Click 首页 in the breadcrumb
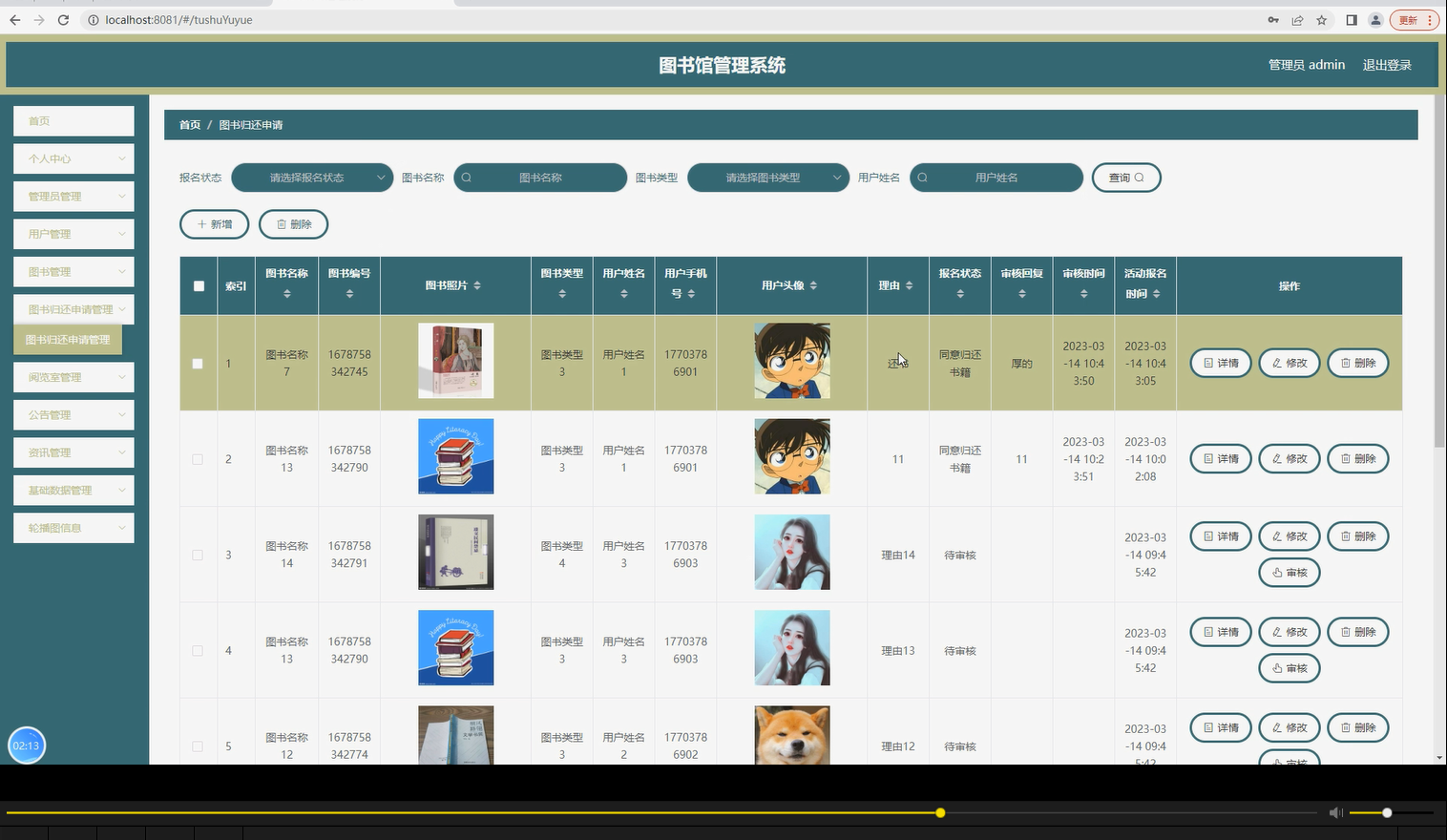Viewport: 1447px width, 840px height. [x=190, y=125]
